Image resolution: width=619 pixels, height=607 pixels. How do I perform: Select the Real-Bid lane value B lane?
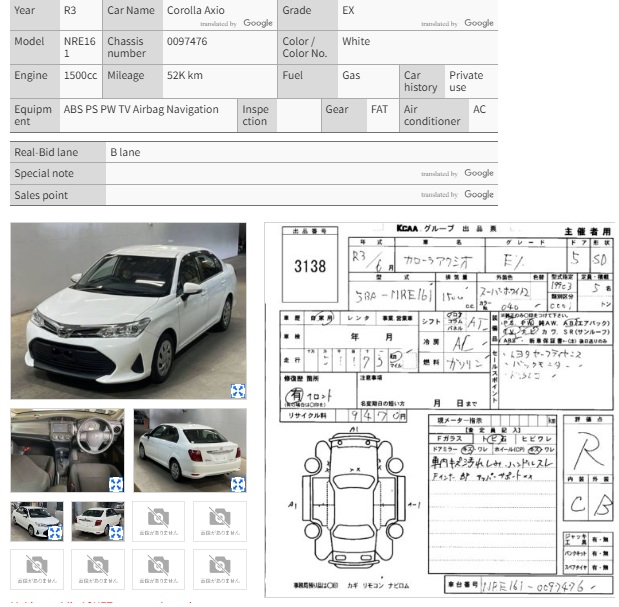[125, 152]
